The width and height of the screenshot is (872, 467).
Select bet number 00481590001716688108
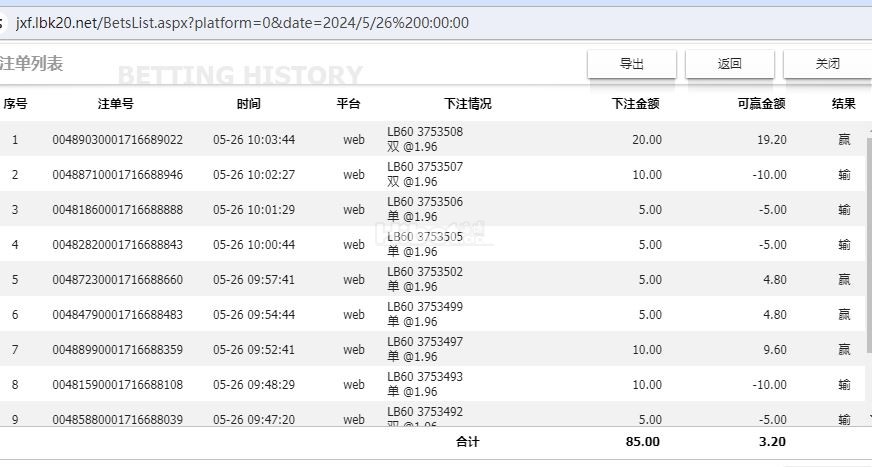coord(117,385)
